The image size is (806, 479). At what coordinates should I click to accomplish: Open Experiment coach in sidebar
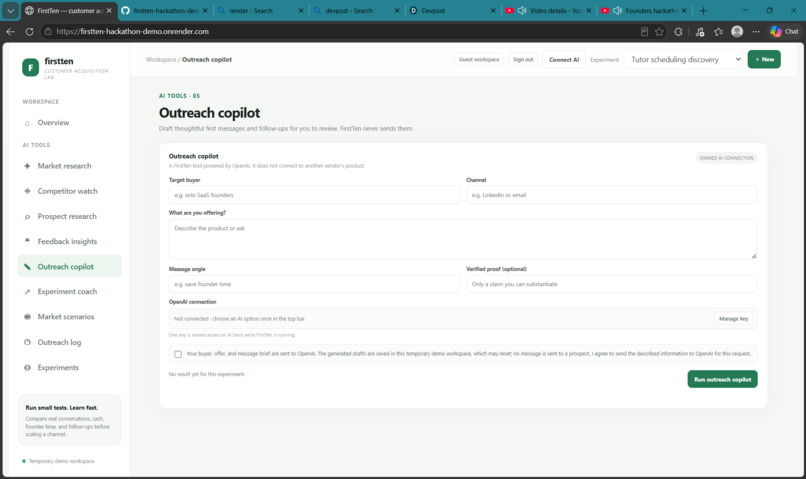click(x=67, y=291)
